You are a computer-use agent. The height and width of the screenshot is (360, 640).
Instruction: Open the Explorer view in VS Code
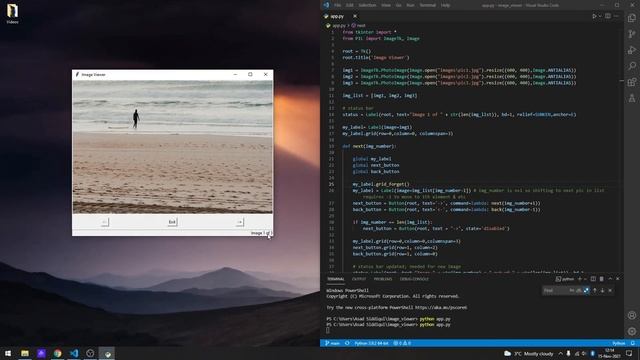pyautogui.click(x=632, y=18)
